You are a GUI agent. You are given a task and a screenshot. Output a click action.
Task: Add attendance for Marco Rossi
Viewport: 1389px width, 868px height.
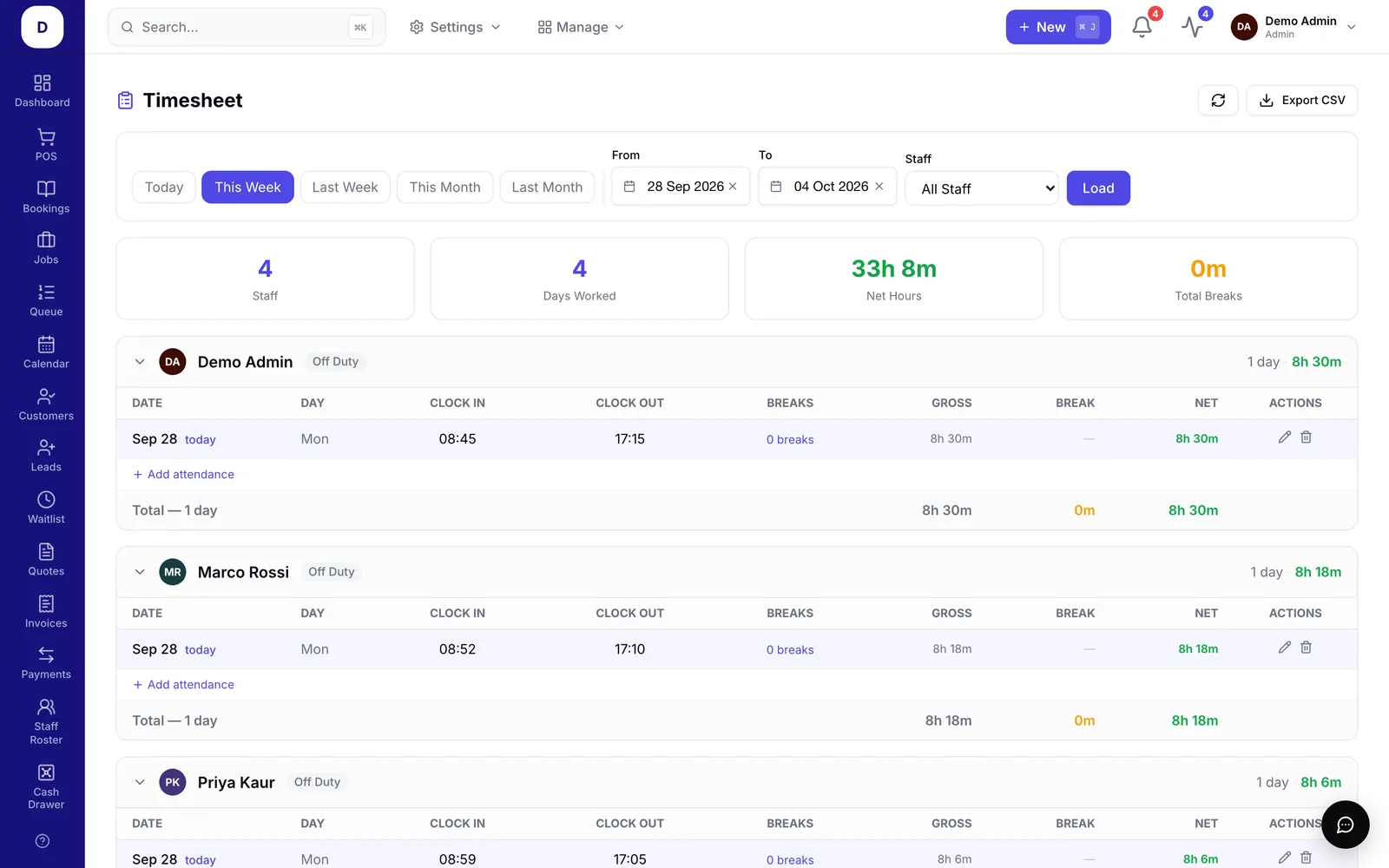tap(184, 685)
